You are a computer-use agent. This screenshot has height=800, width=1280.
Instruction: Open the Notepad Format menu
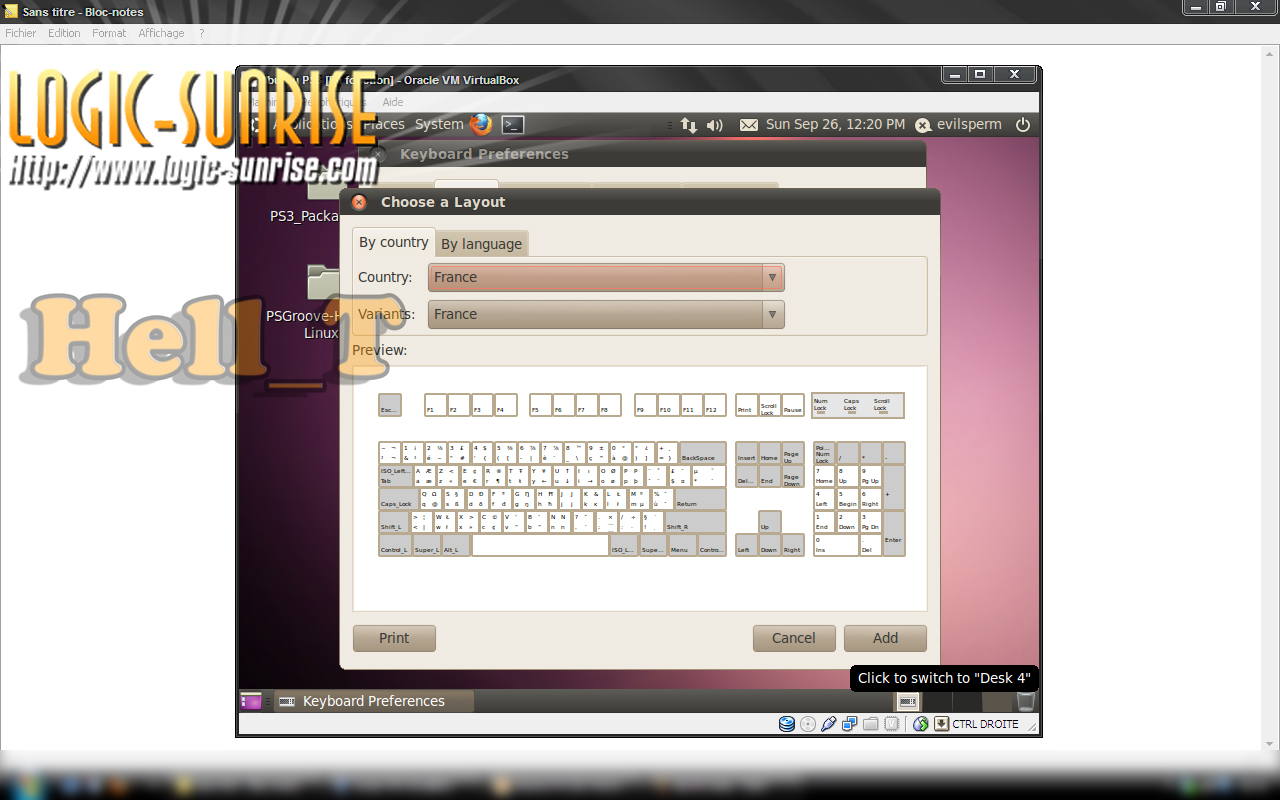coord(109,33)
